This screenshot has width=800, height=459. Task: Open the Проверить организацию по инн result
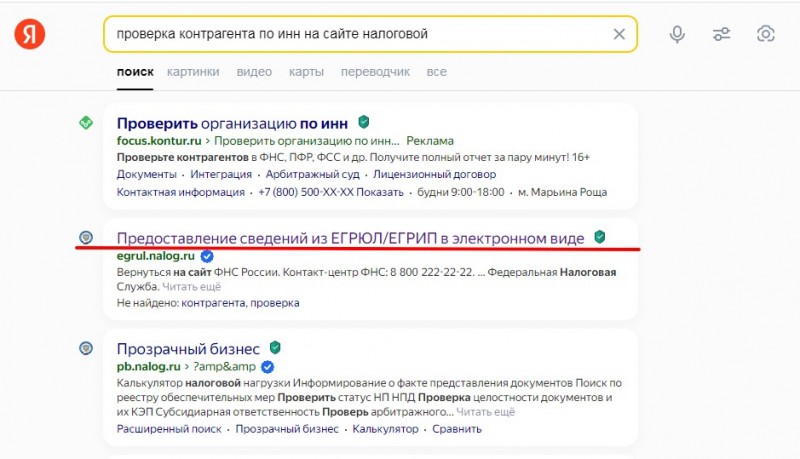(232, 123)
